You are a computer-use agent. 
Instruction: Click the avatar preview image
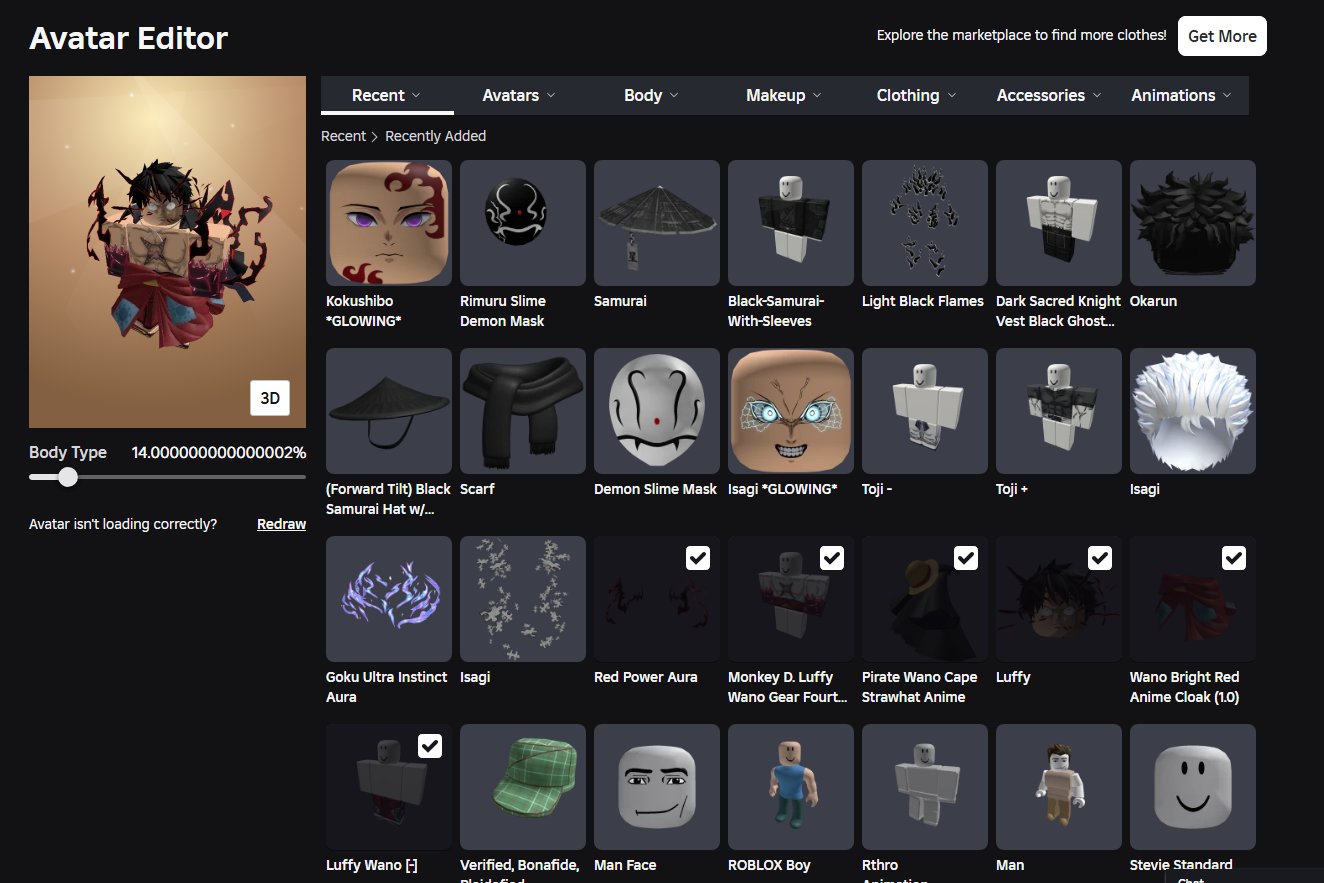pyautogui.click(x=167, y=253)
